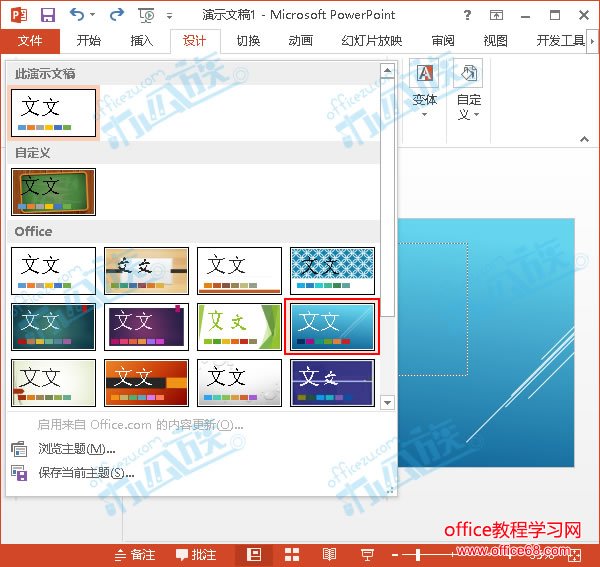The height and width of the screenshot is (567, 600).
Task: Click the Redo arrow icon
Action: pyautogui.click(x=116, y=15)
